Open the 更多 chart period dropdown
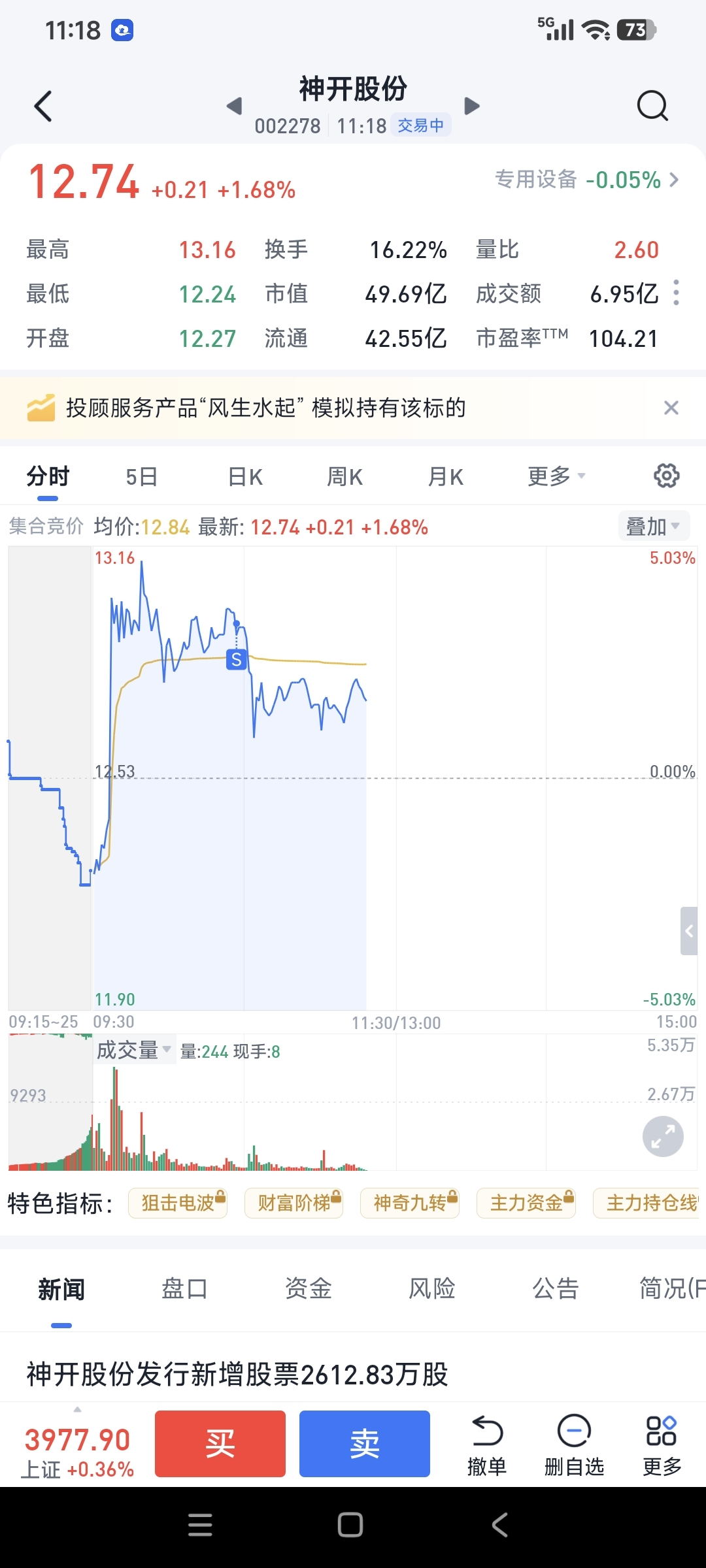This screenshot has height=1568, width=706. (x=556, y=477)
